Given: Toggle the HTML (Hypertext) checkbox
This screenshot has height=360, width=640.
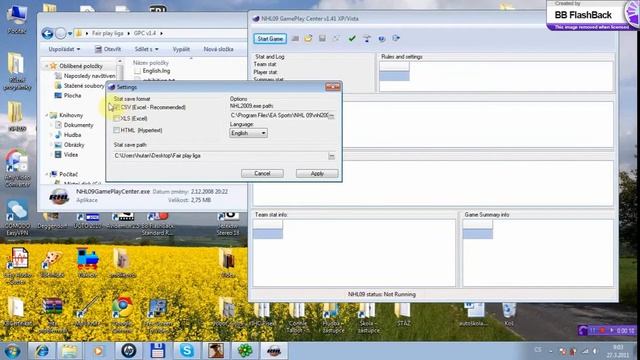Looking at the screenshot, I should tap(116, 130).
